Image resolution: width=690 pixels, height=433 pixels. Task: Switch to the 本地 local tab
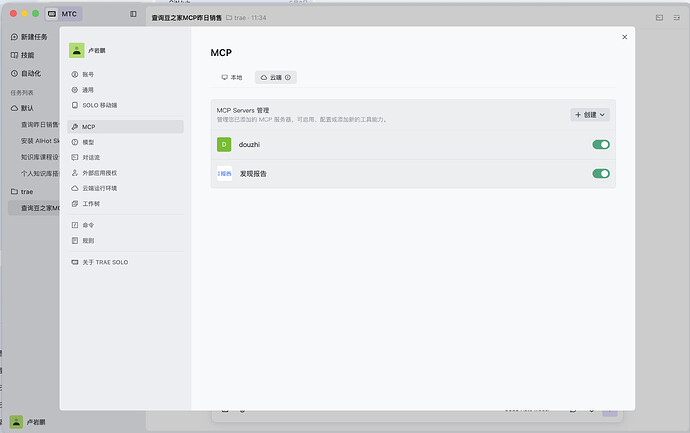point(232,77)
